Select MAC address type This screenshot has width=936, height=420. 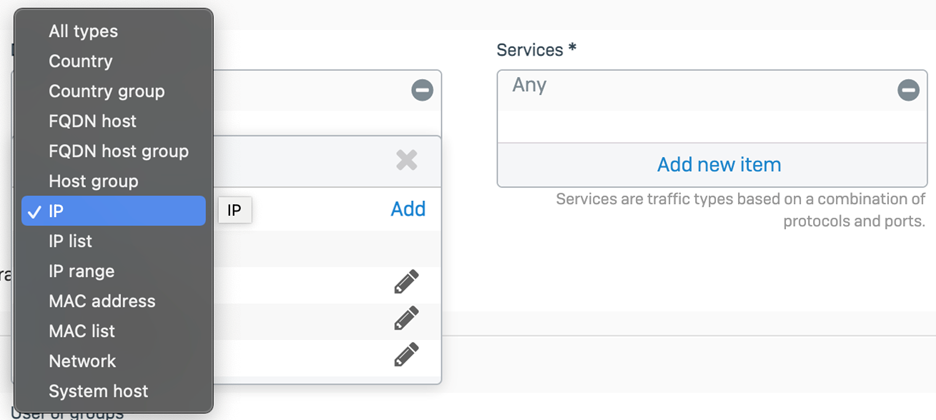click(101, 301)
